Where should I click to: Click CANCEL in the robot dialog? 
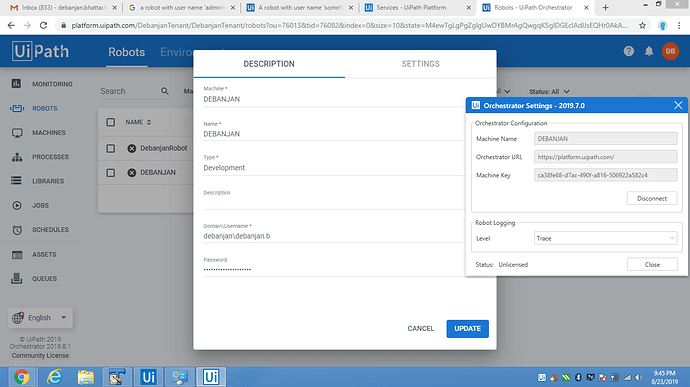click(x=421, y=328)
